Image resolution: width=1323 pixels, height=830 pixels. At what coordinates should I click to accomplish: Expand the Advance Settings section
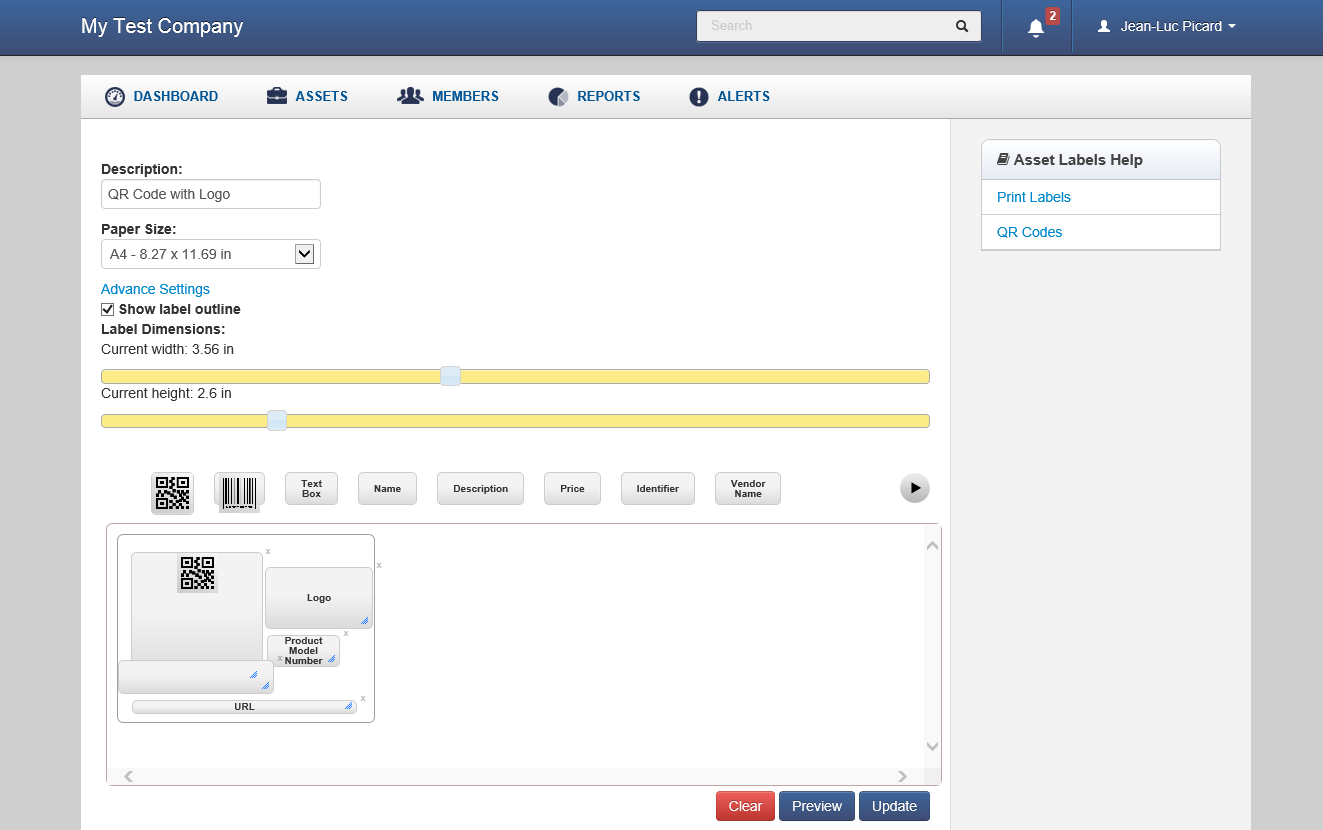(x=155, y=289)
